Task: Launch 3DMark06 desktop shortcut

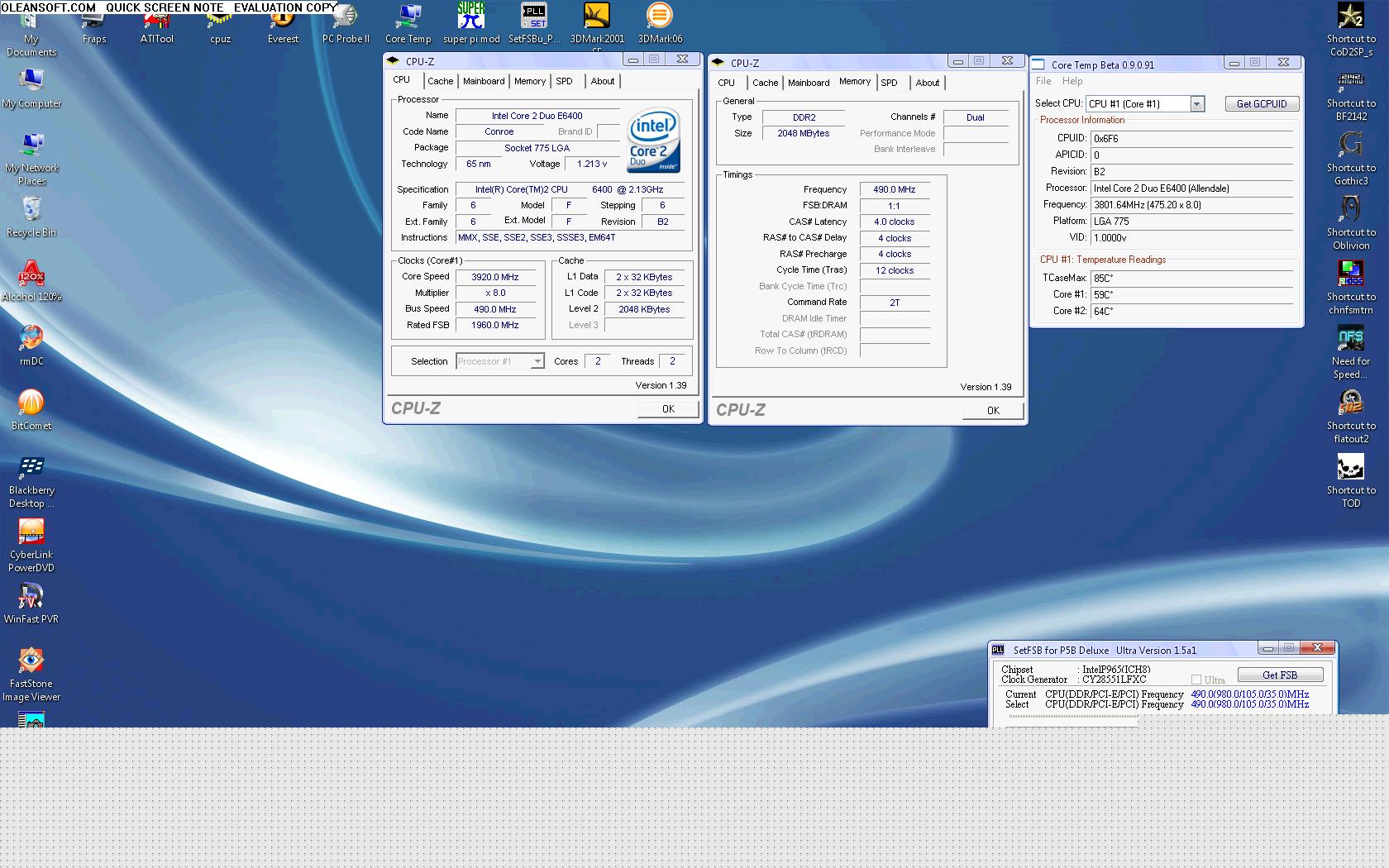Action: [x=660, y=24]
